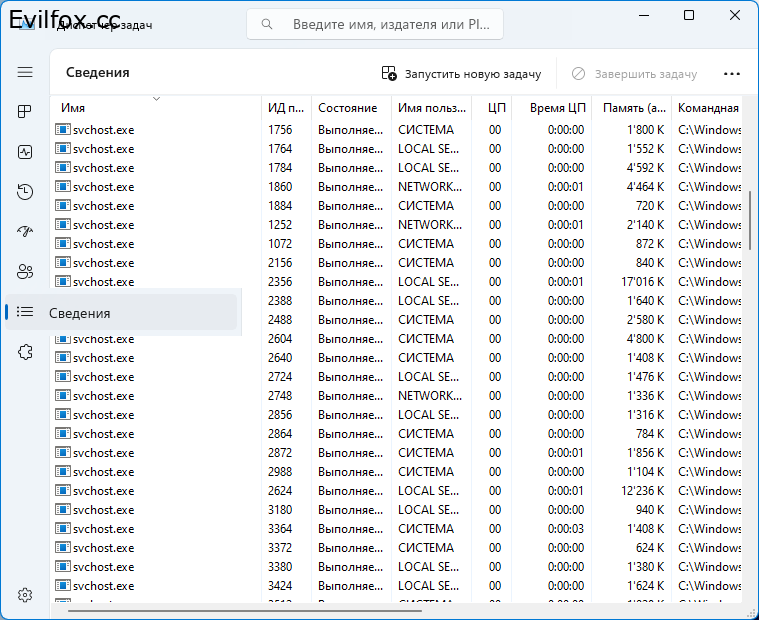Open the Services puzzle-piece icon

click(x=25, y=352)
